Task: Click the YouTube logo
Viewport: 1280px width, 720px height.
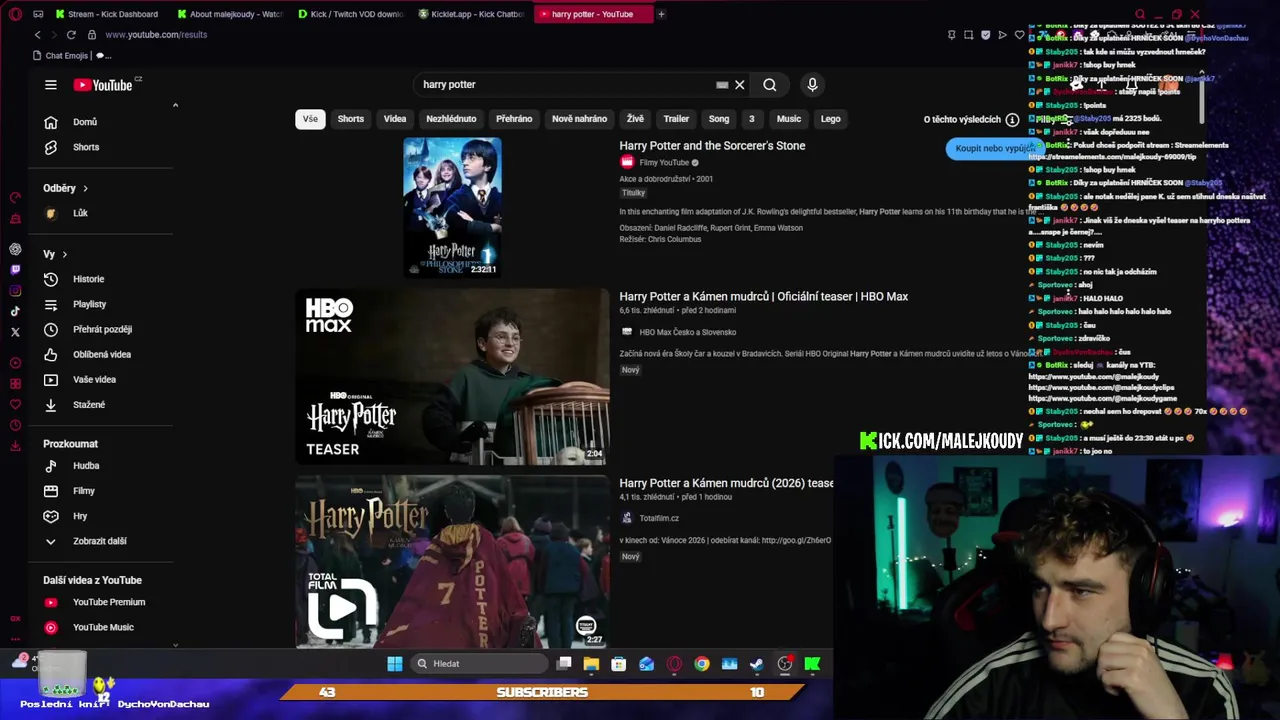Action: pos(104,85)
